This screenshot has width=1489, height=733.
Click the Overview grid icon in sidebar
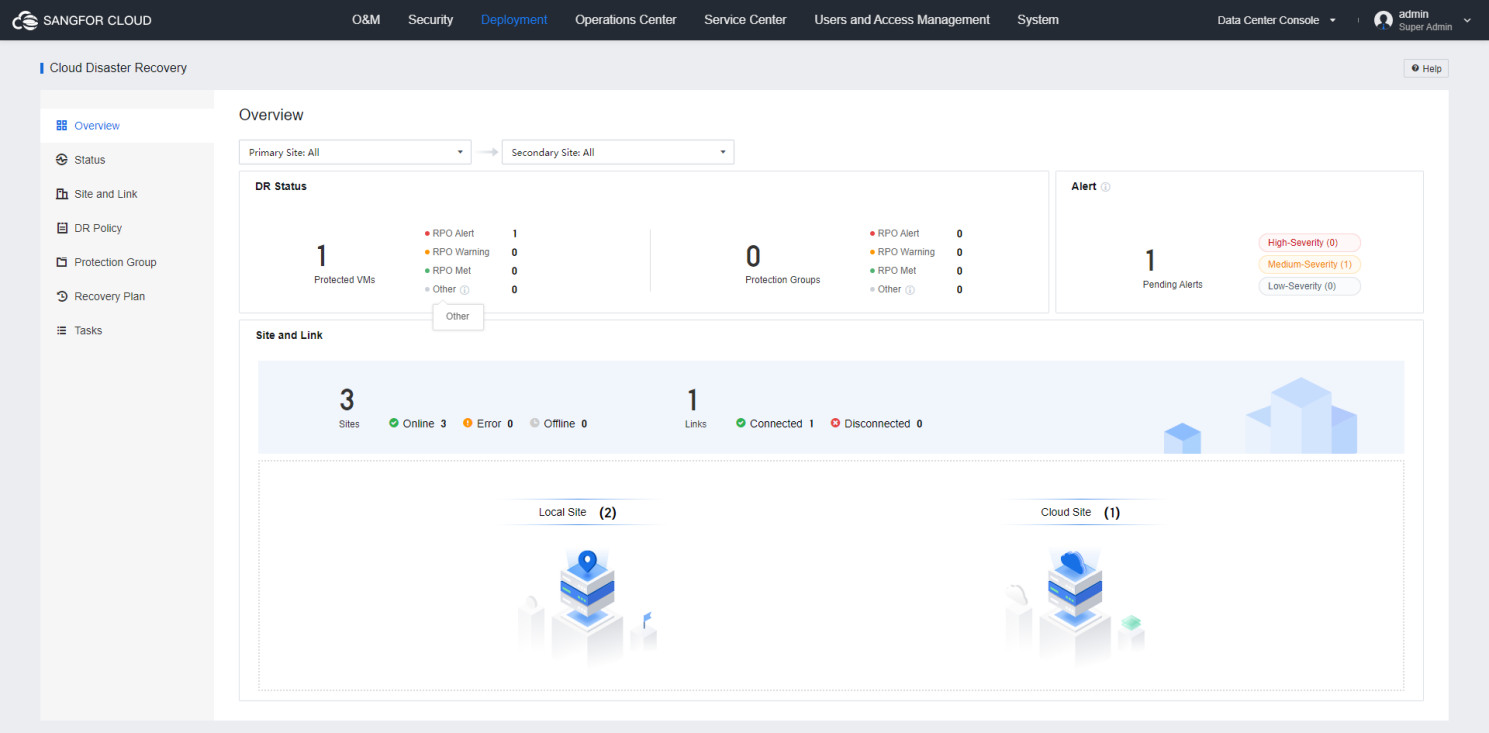click(x=62, y=126)
